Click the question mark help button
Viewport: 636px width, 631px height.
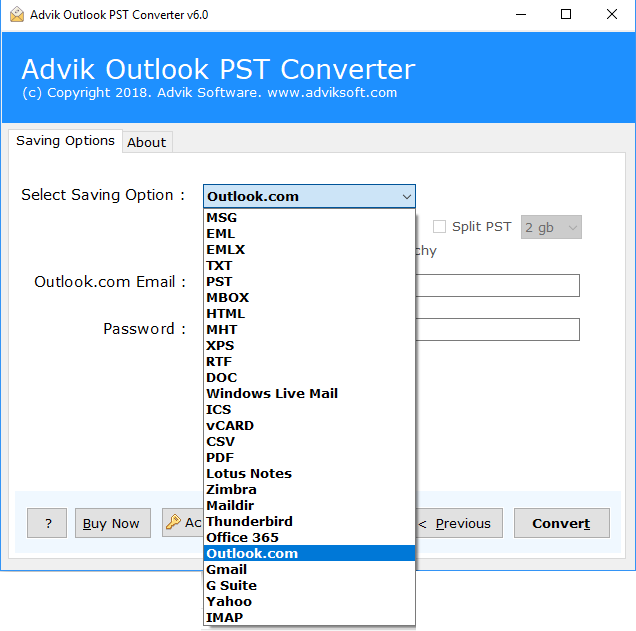click(x=47, y=523)
